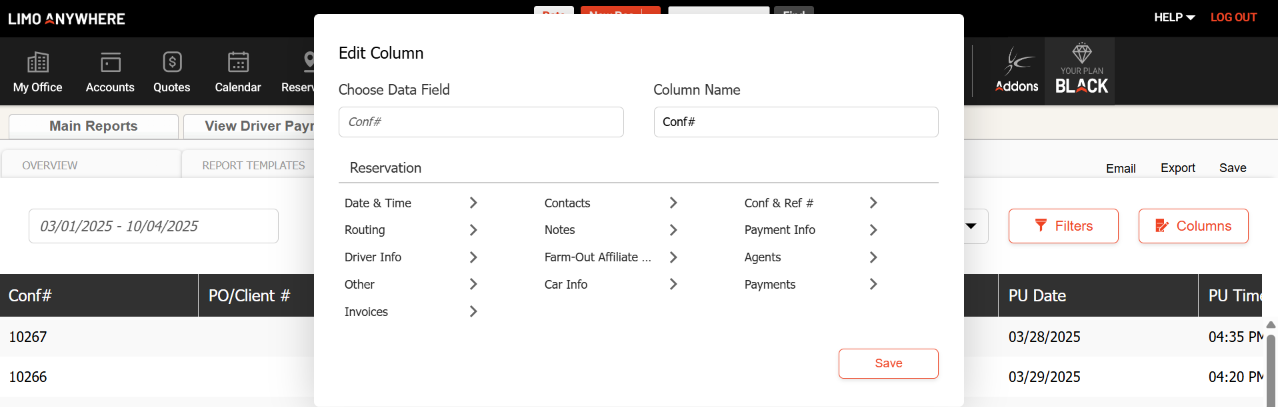The height and width of the screenshot is (407, 1278).
Task: Click the Column Name input field
Action: [795, 122]
